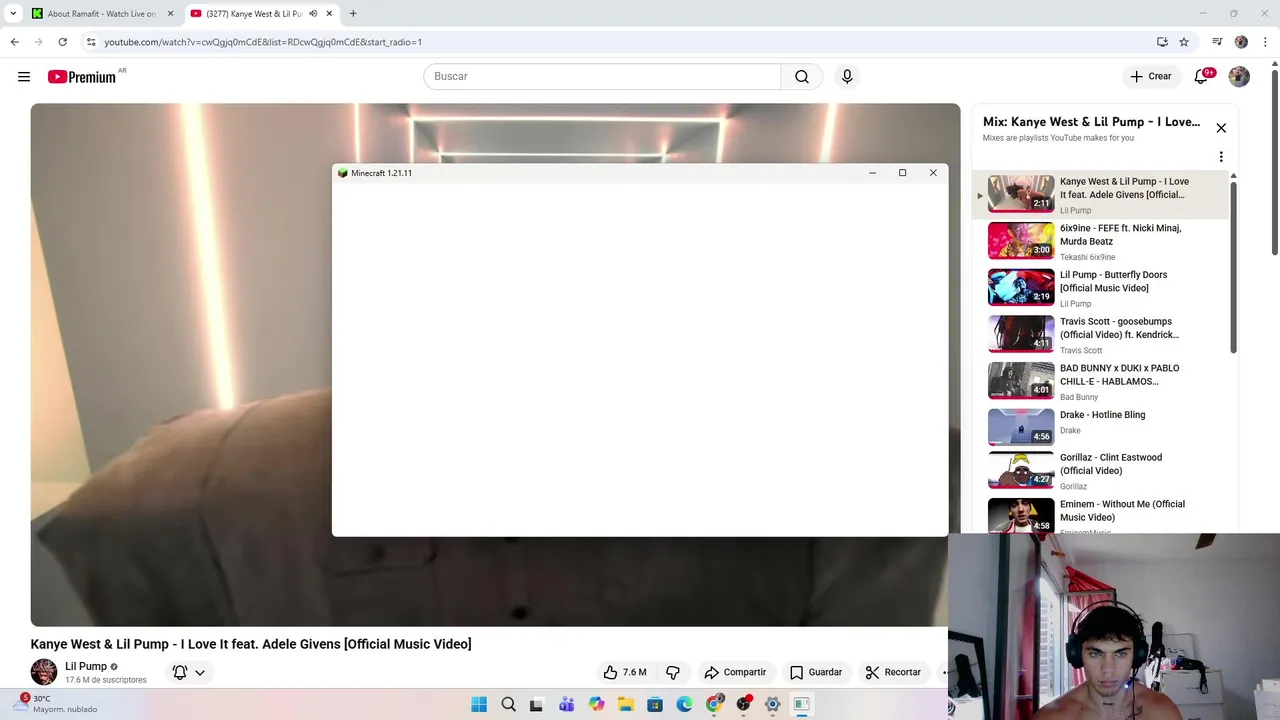Open Windows Start menu

pos(479,704)
